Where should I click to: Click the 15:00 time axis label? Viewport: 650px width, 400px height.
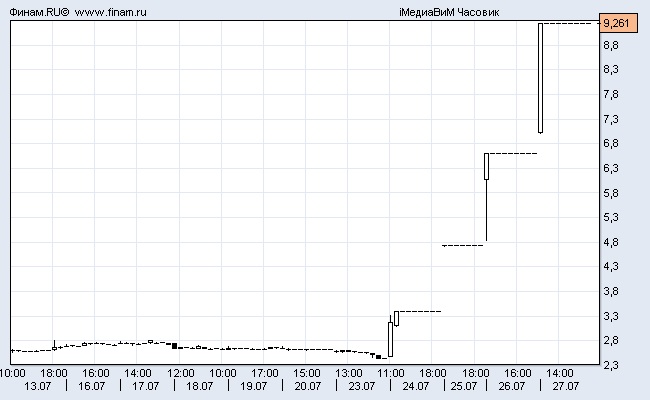[307, 373]
